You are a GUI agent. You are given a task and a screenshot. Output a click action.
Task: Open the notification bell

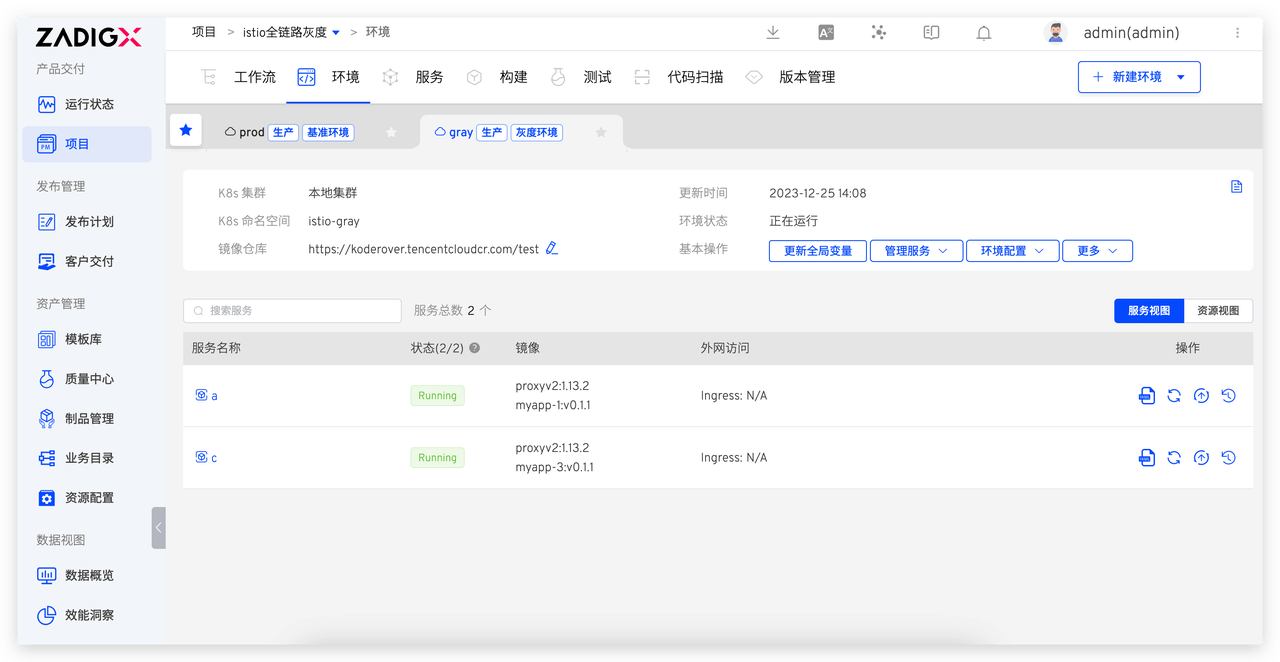pos(984,33)
